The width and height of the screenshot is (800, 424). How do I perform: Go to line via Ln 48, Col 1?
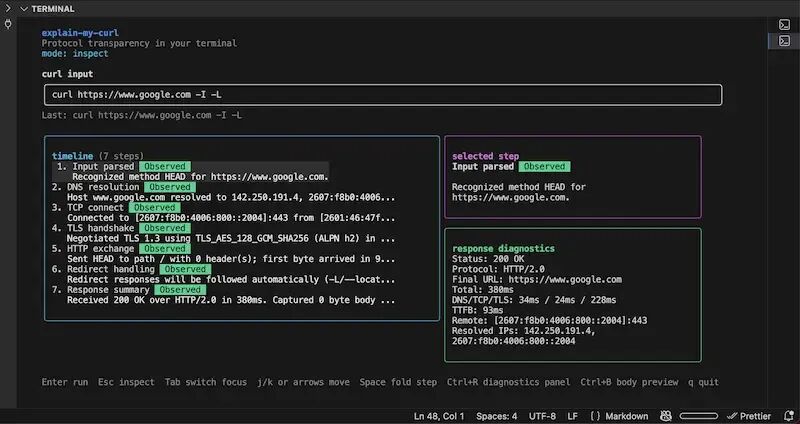[x=439, y=416]
